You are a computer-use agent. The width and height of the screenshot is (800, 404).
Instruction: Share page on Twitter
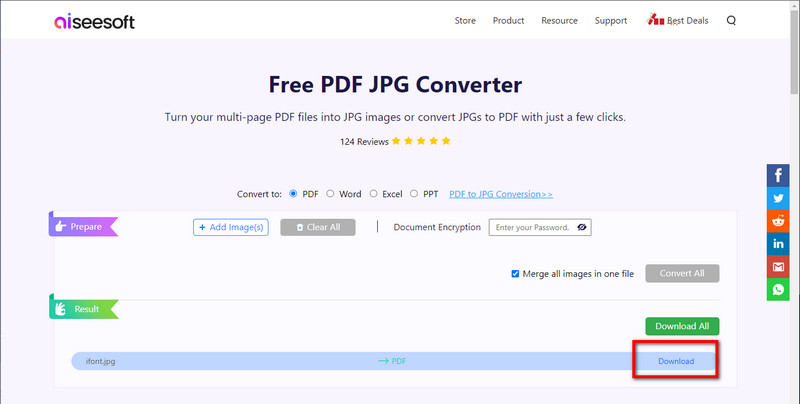click(x=778, y=198)
